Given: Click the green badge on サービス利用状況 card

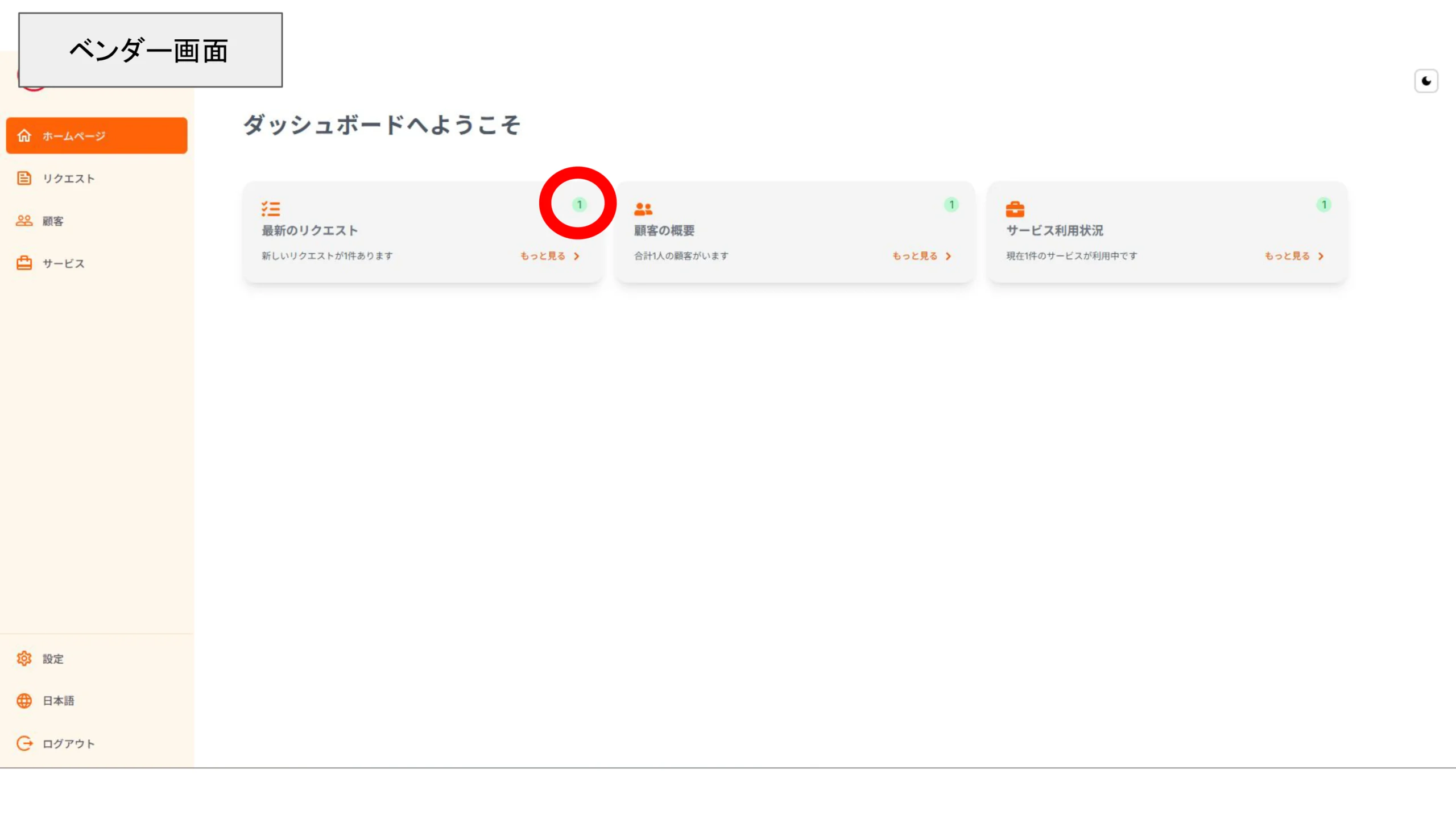Looking at the screenshot, I should pyautogui.click(x=1323, y=205).
